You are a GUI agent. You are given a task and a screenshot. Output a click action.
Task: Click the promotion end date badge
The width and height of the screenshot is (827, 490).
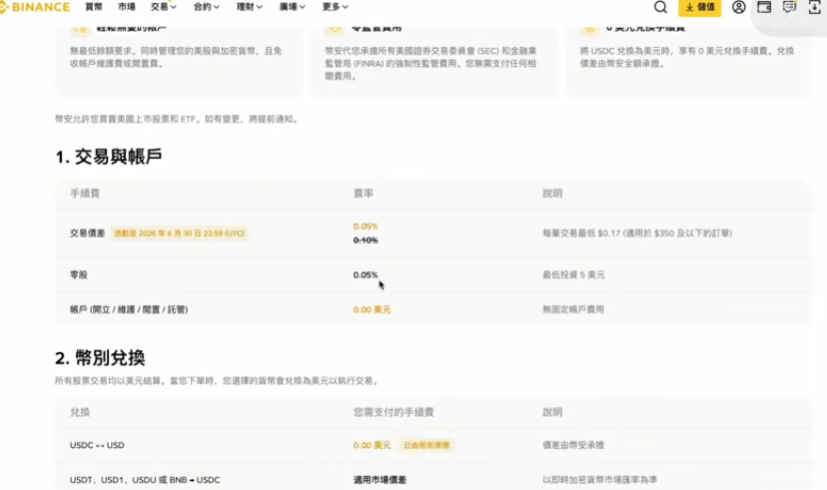tap(179, 233)
